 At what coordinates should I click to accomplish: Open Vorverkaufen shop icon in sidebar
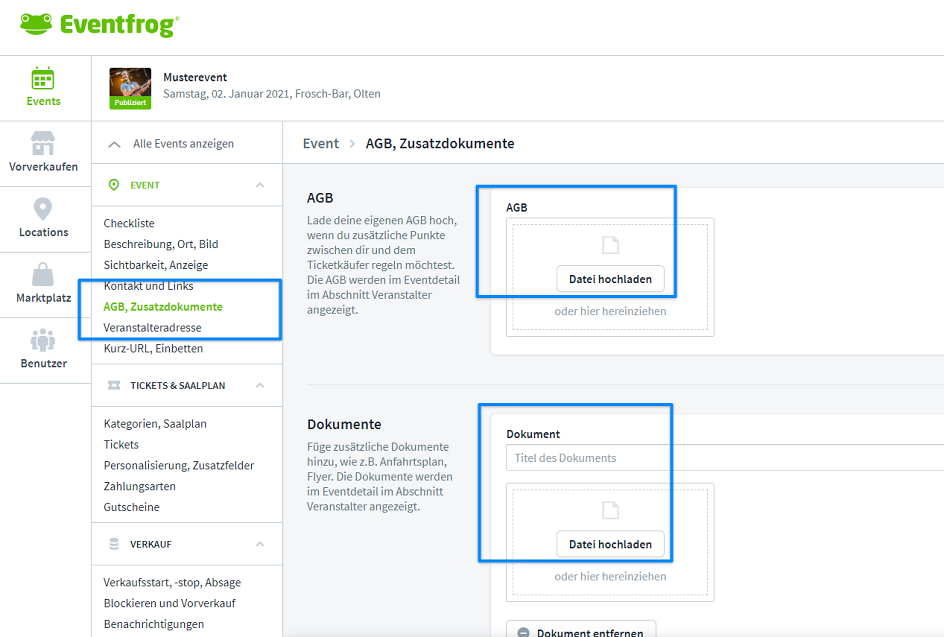pos(43,143)
